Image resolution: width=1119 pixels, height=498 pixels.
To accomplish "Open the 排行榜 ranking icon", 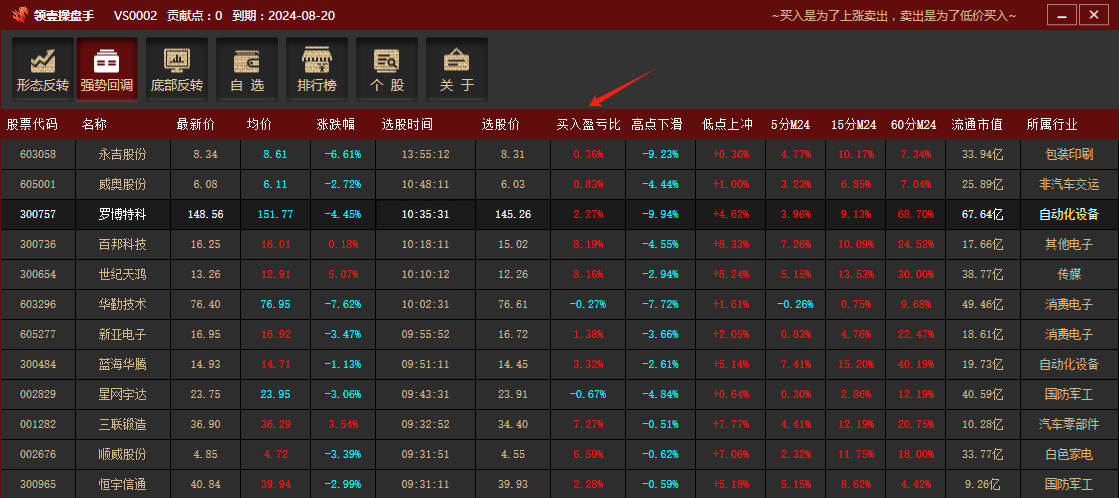I will tap(317, 69).
